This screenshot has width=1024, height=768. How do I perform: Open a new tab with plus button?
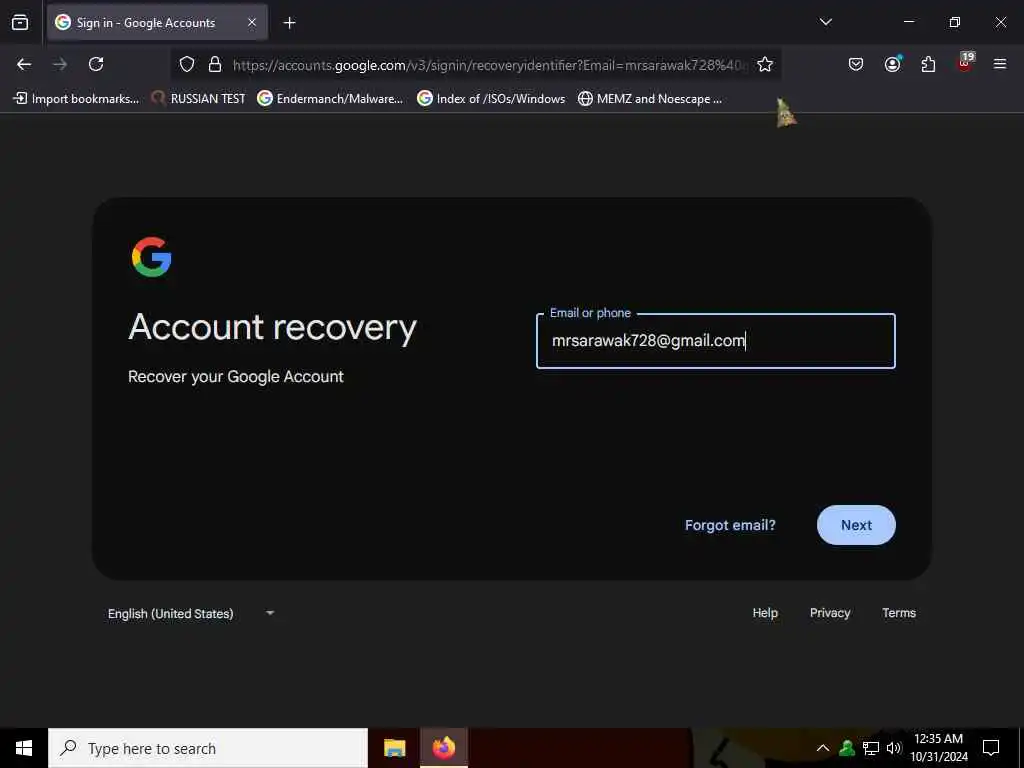coord(289,23)
